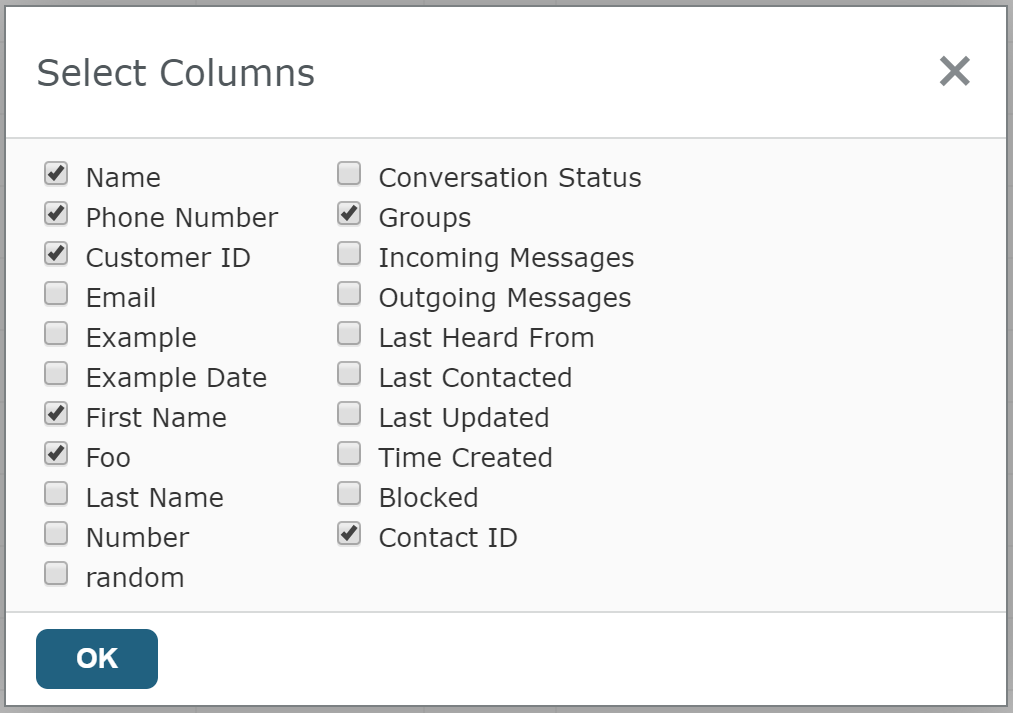Click the Last Name label

click(154, 498)
